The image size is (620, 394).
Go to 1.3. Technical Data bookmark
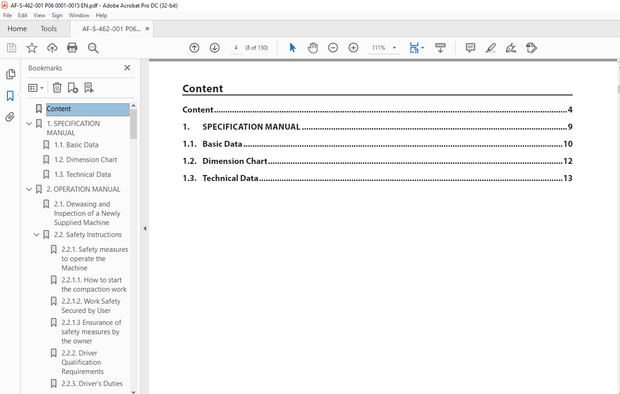pyautogui.click(x=82, y=174)
